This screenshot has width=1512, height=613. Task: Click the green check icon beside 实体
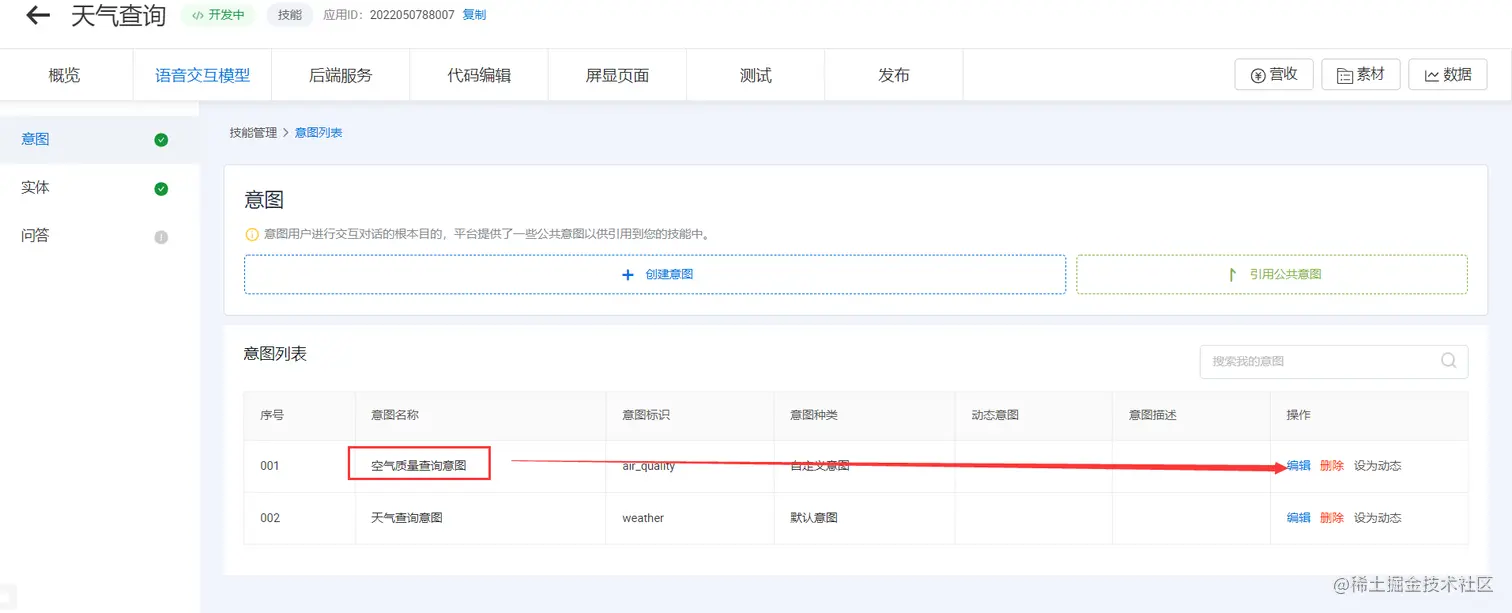click(161, 189)
